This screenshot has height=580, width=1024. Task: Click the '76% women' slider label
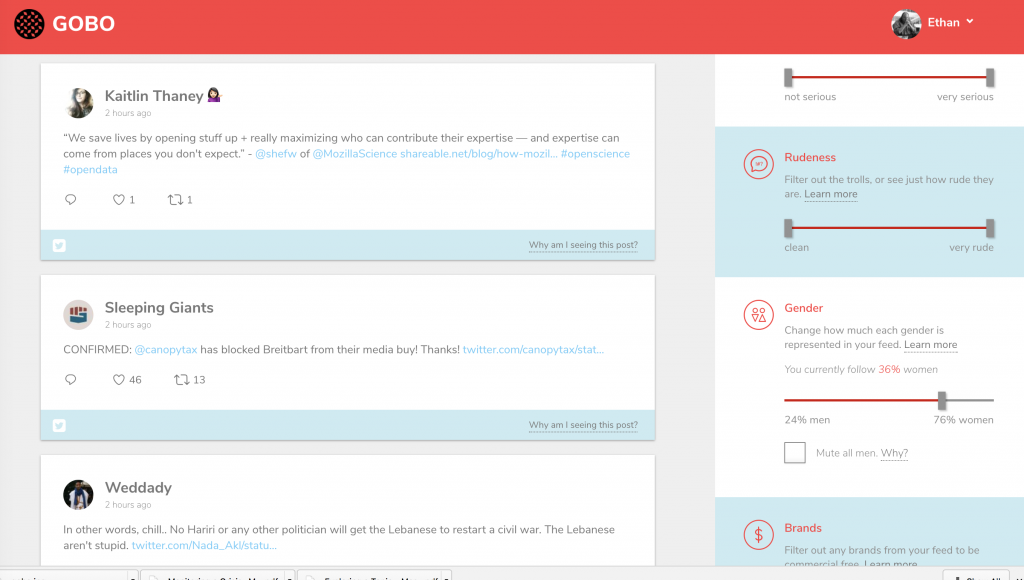pos(963,420)
